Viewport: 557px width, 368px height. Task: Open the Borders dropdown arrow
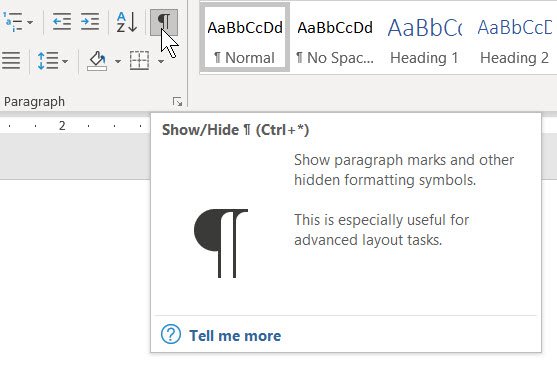coord(161,61)
